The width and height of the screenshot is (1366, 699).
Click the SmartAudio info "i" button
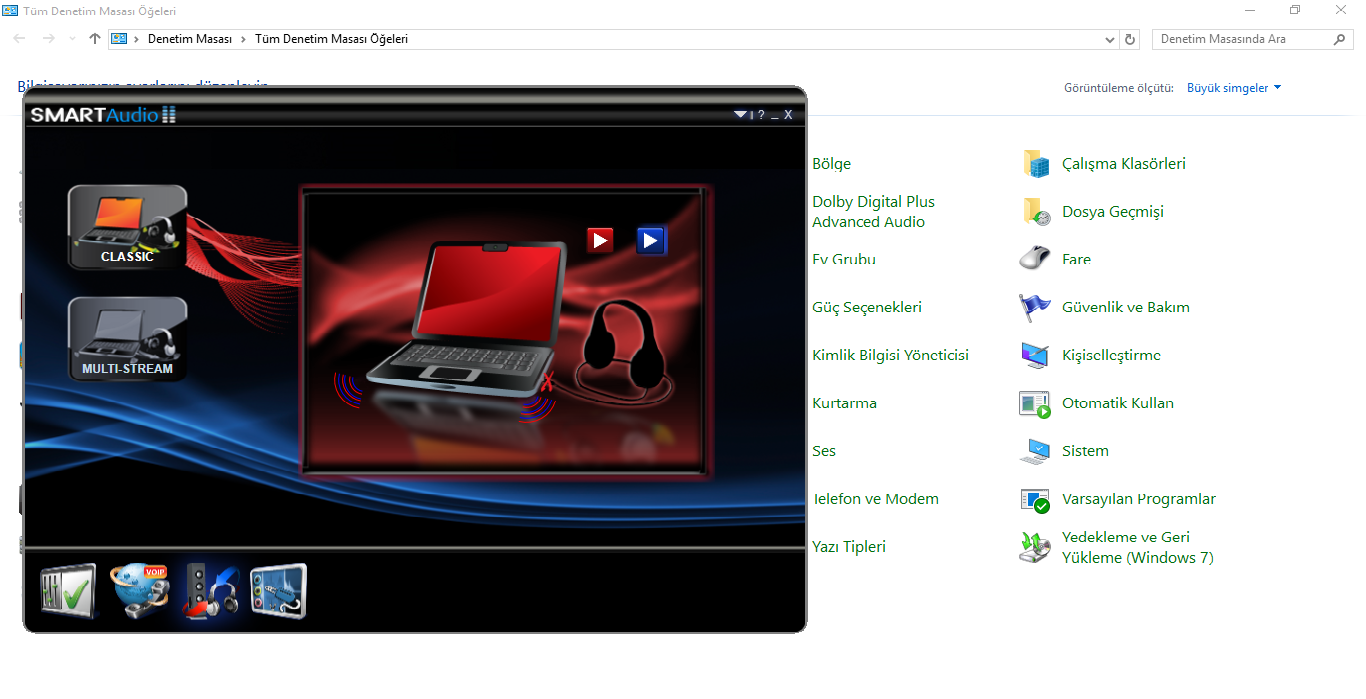pyautogui.click(x=752, y=115)
